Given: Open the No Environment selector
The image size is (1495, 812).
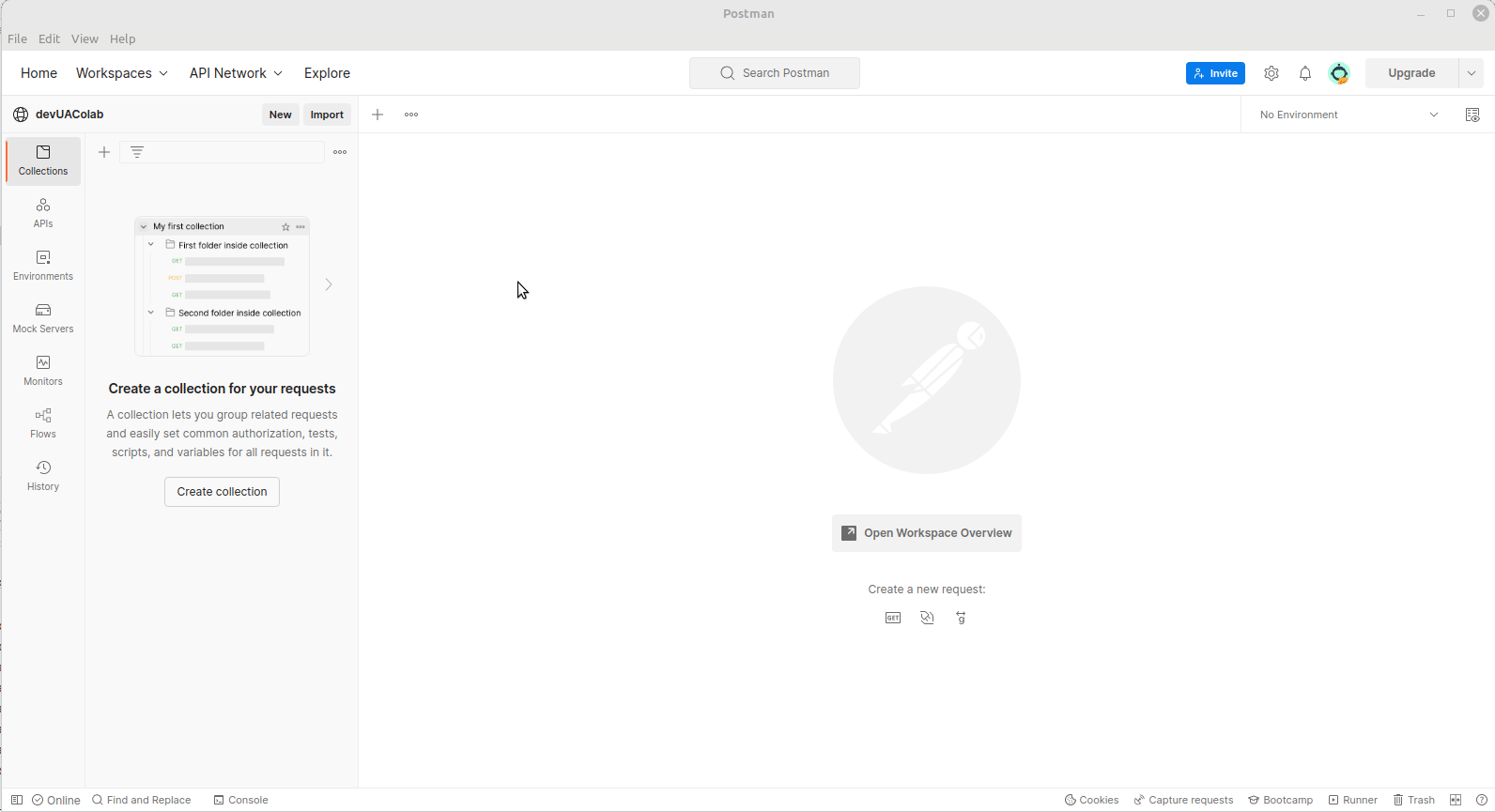Looking at the screenshot, I should [1349, 115].
